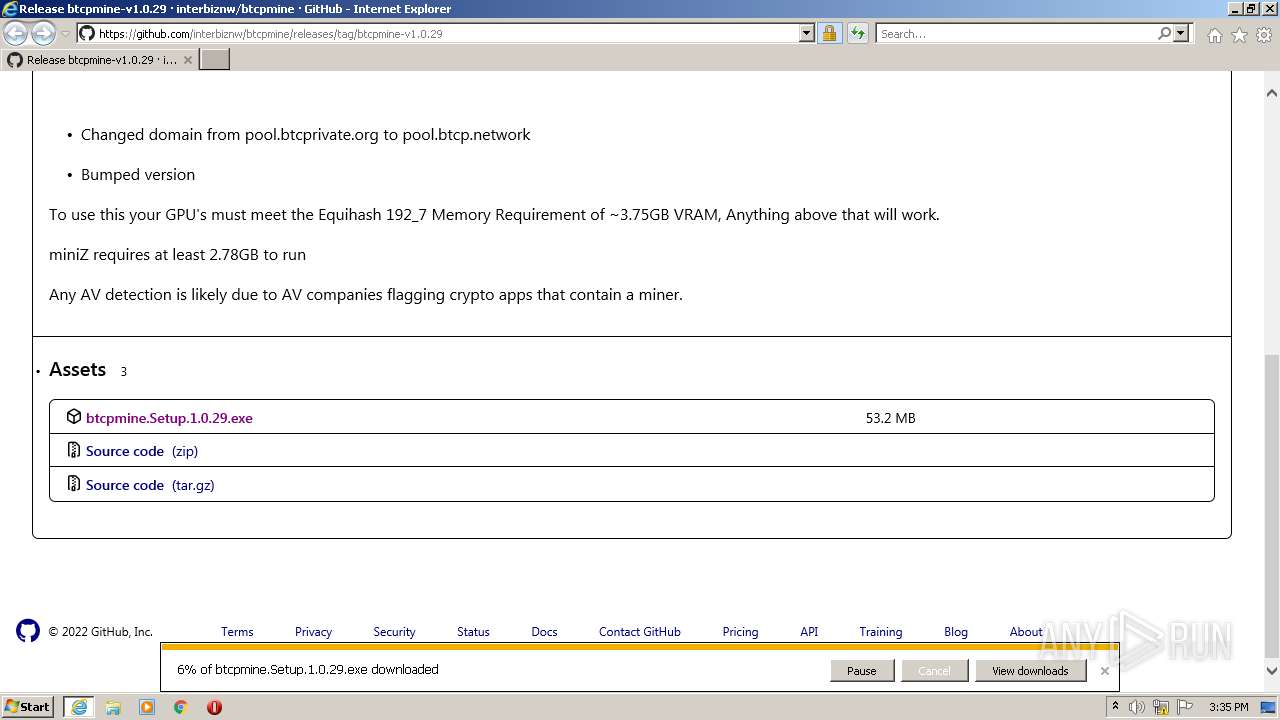The width and height of the screenshot is (1280, 720).
Task: Open File Explorer taskbar icon
Action: [x=113, y=707]
